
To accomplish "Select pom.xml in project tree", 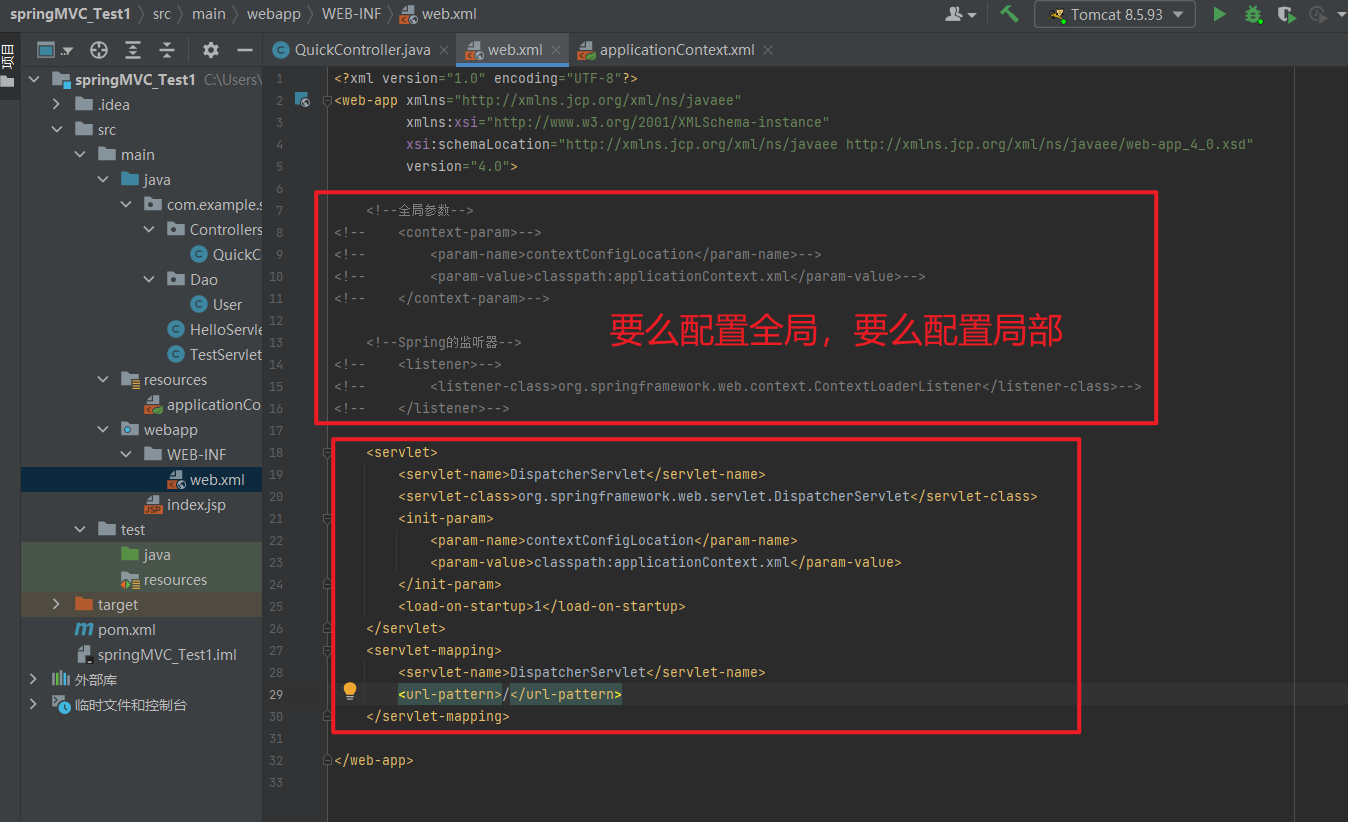I will tap(126, 630).
